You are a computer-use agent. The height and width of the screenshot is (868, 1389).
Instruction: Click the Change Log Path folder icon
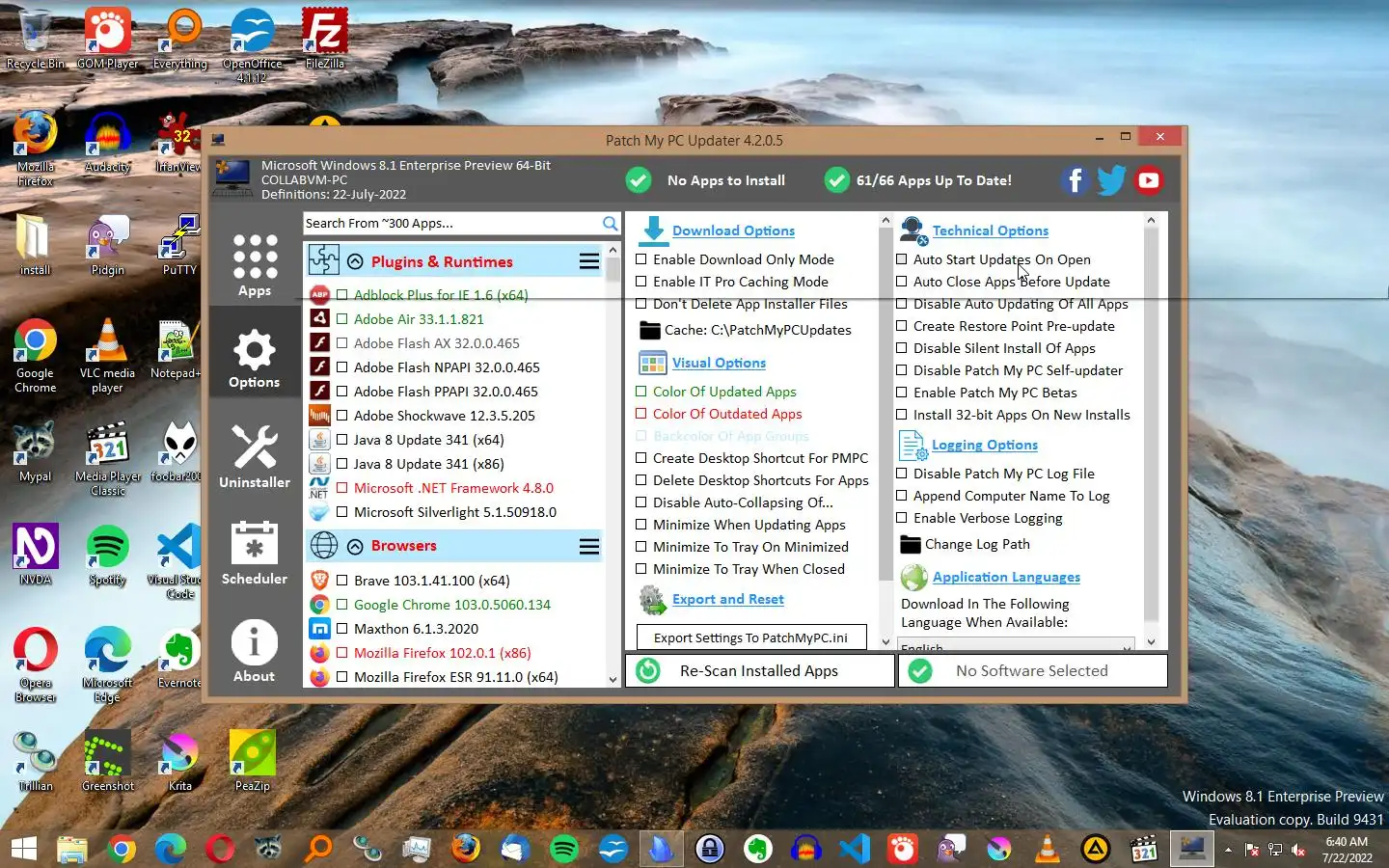(x=910, y=544)
